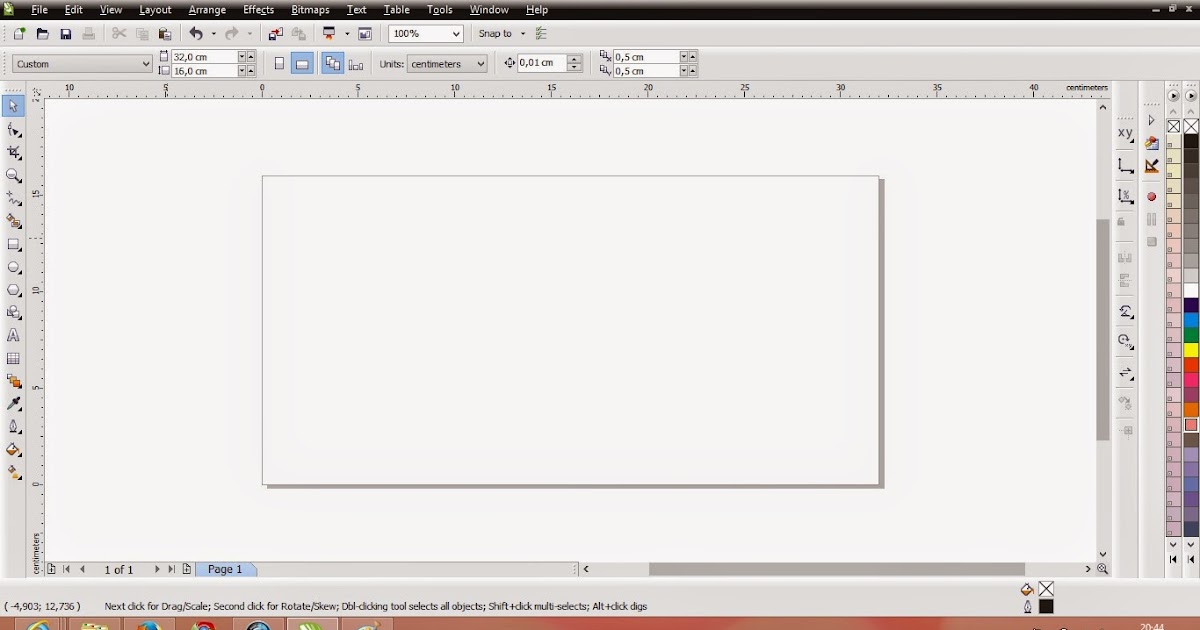Click the Undo icon on the toolbar
This screenshot has height=630, width=1200.
197,33
